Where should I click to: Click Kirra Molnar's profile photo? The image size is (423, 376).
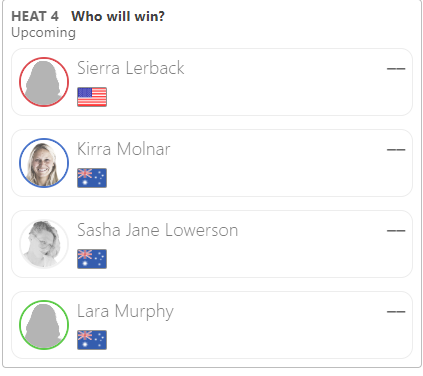pyautogui.click(x=44, y=163)
